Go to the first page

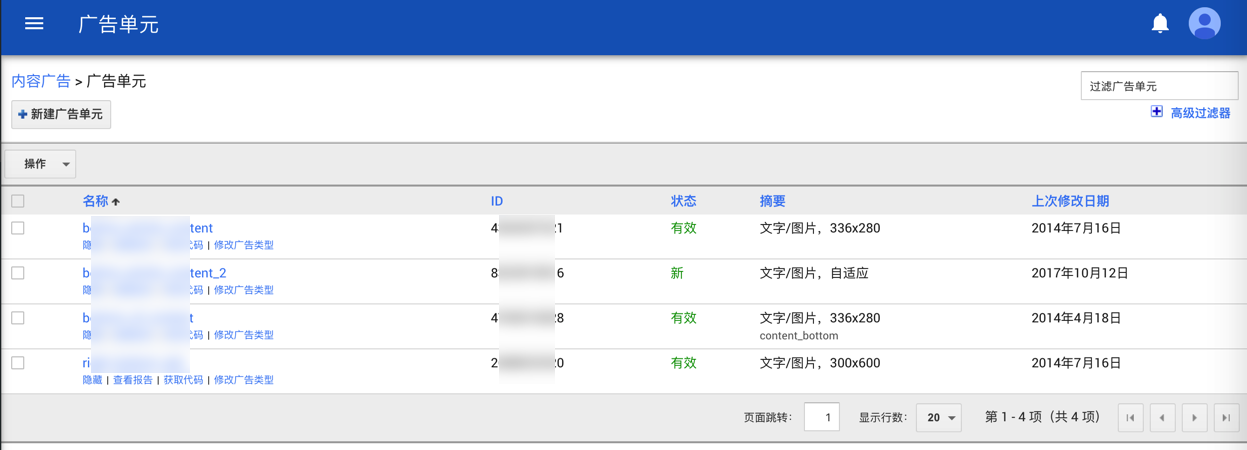tap(1130, 418)
